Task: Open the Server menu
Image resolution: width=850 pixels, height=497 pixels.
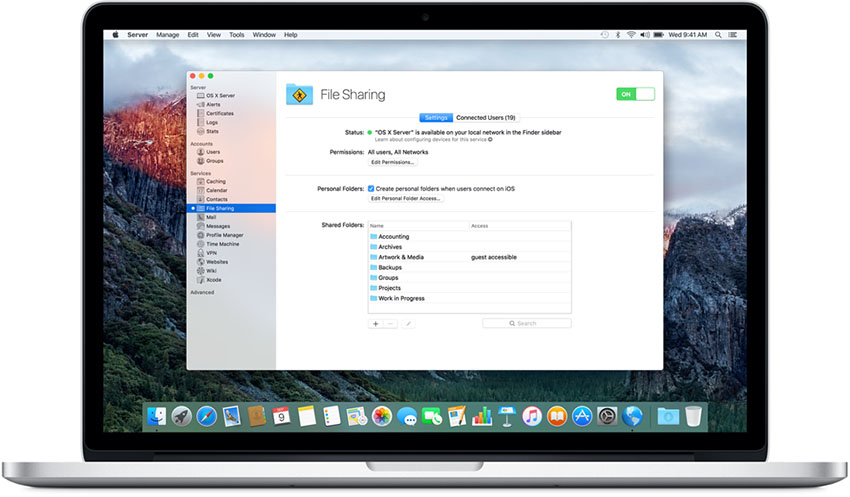Action: tap(138, 35)
